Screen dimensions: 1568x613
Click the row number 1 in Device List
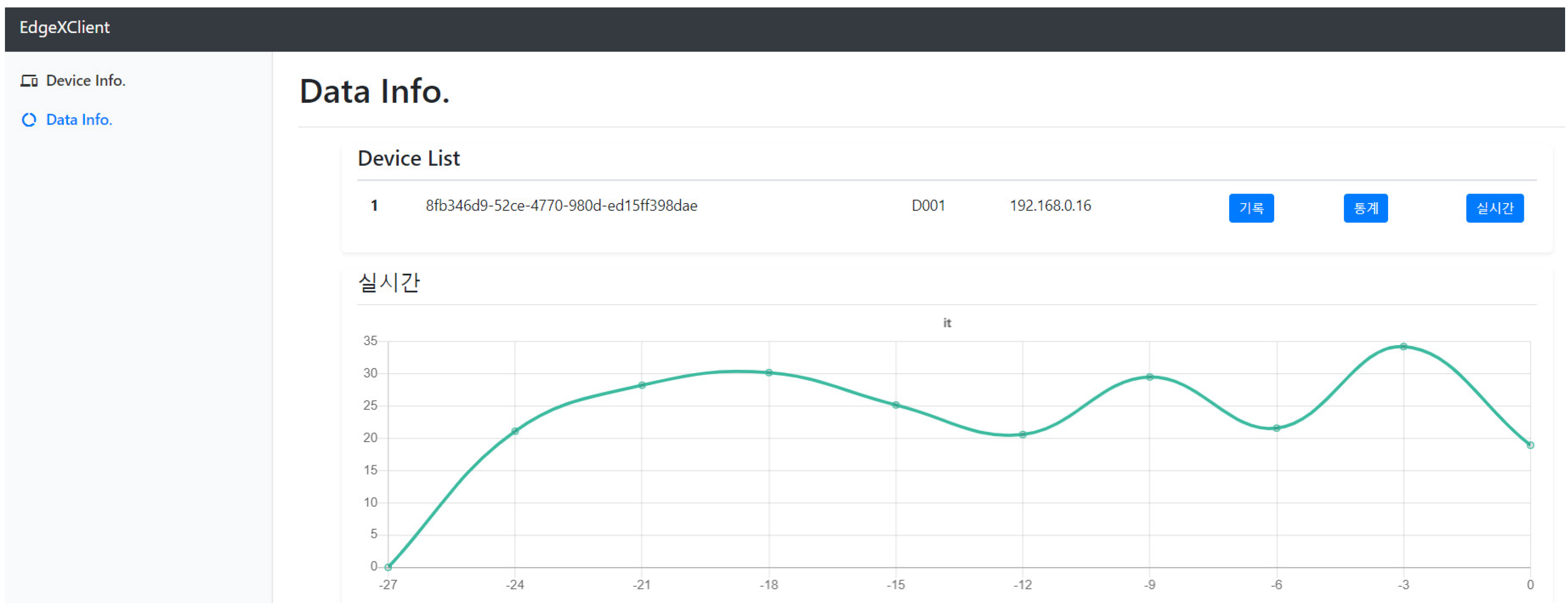(374, 206)
